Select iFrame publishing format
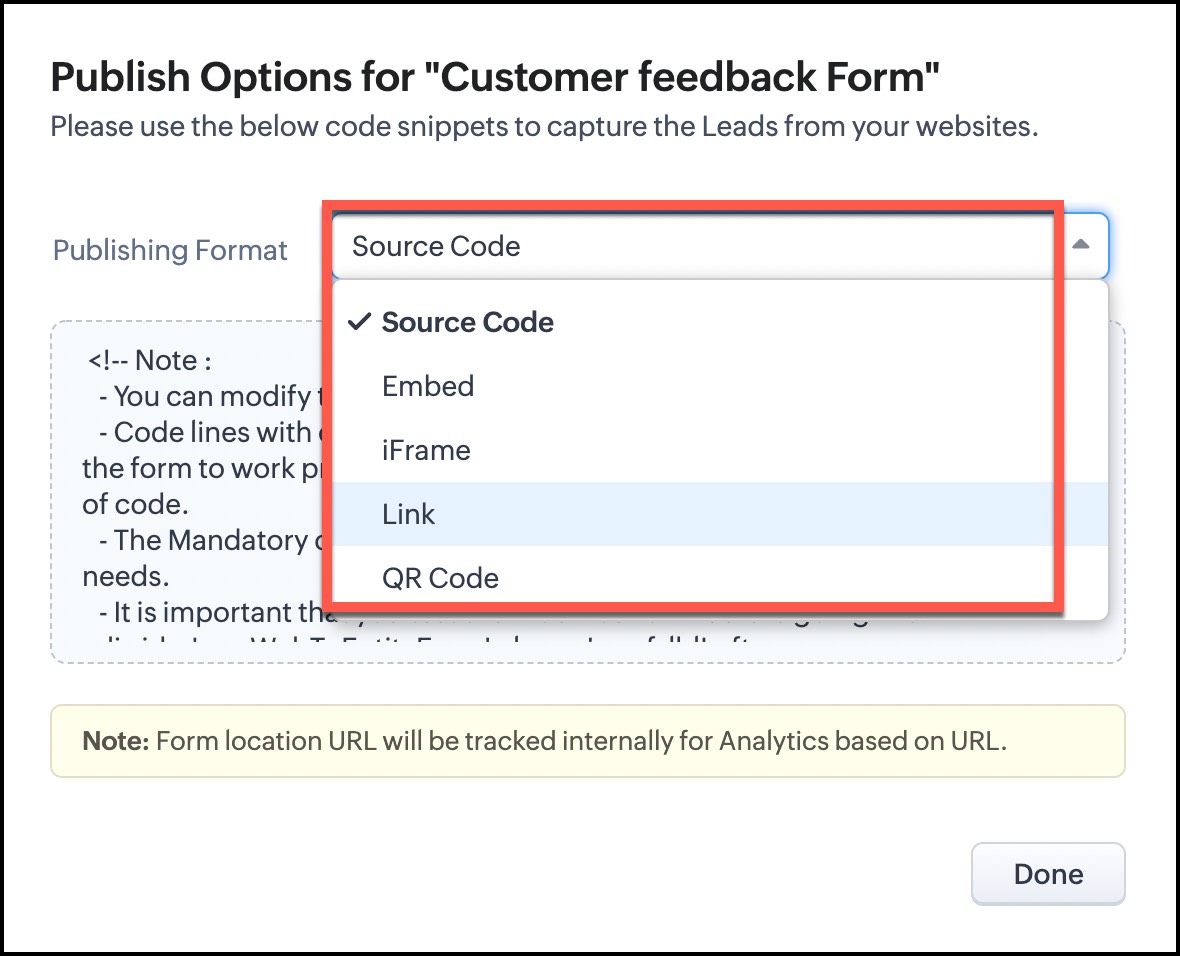The image size is (1180, 956). [426, 450]
